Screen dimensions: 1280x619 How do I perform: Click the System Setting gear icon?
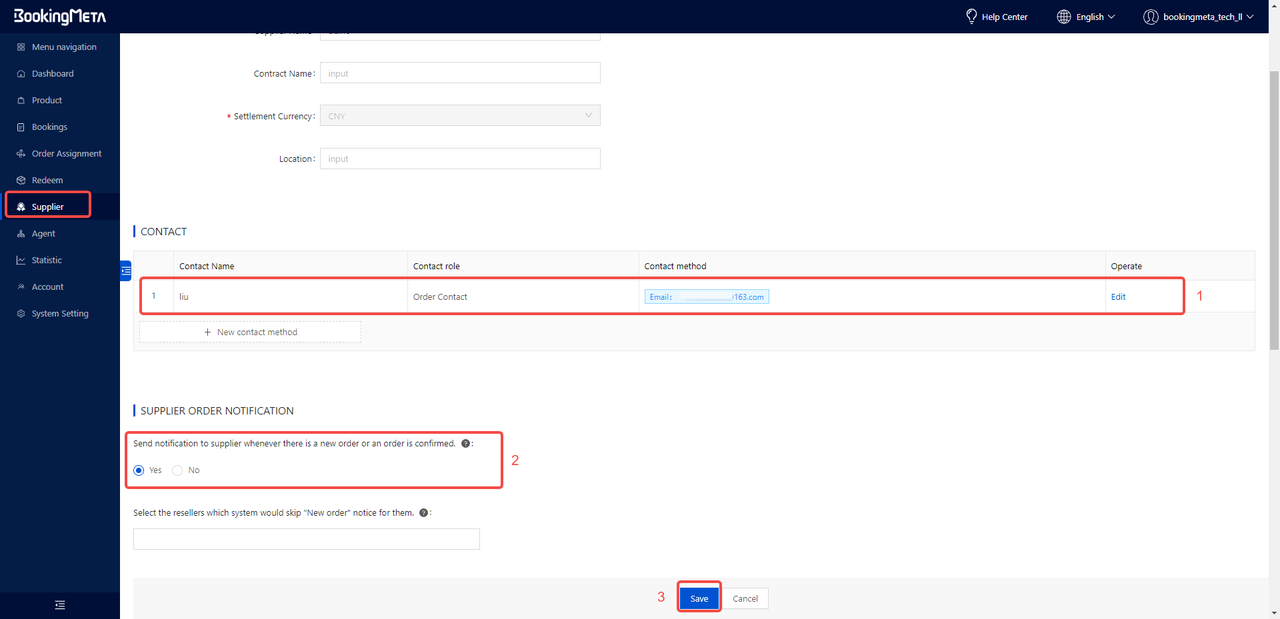pyautogui.click(x=21, y=314)
